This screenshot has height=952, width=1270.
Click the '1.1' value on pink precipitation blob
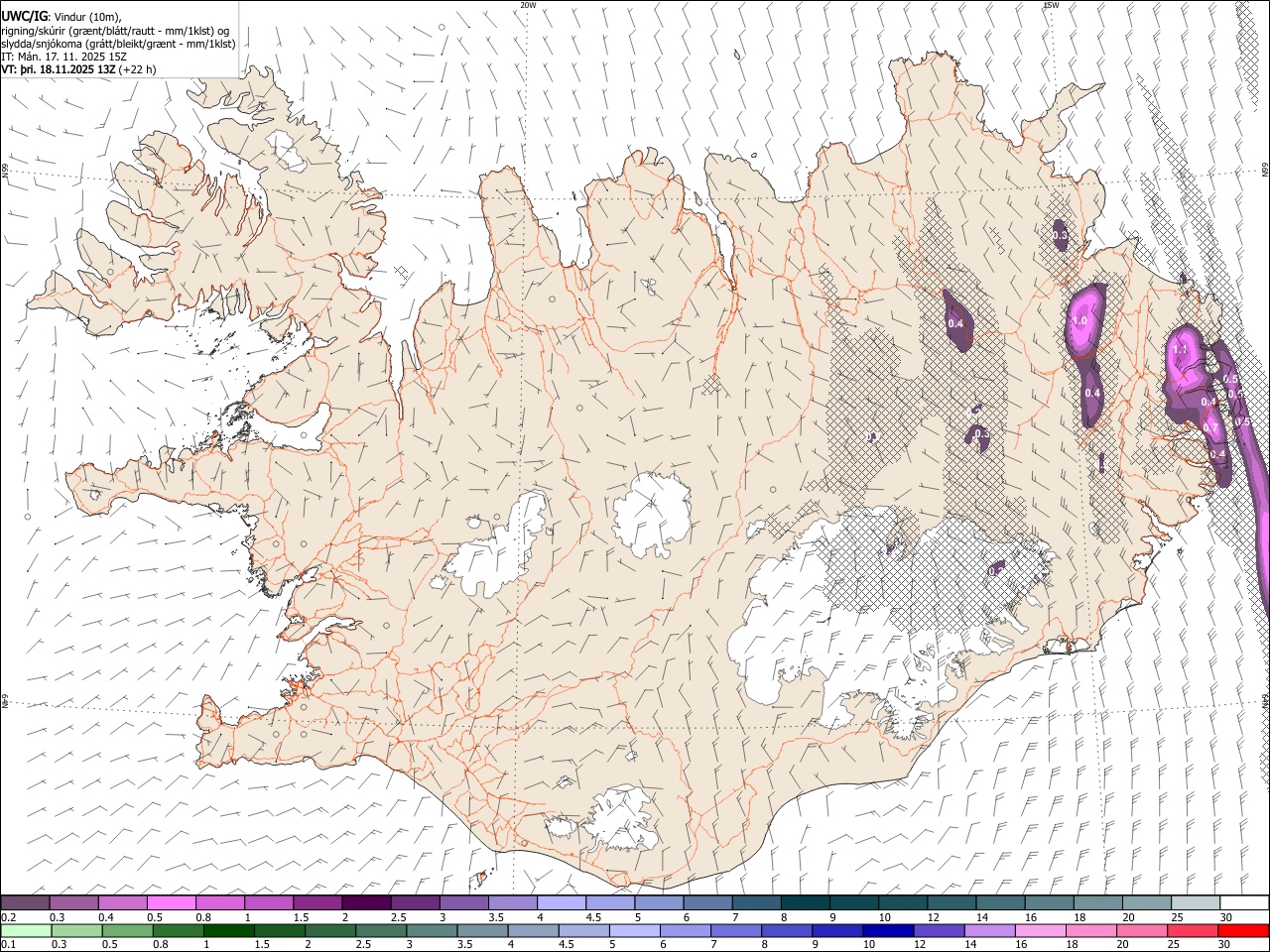coord(1180,350)
